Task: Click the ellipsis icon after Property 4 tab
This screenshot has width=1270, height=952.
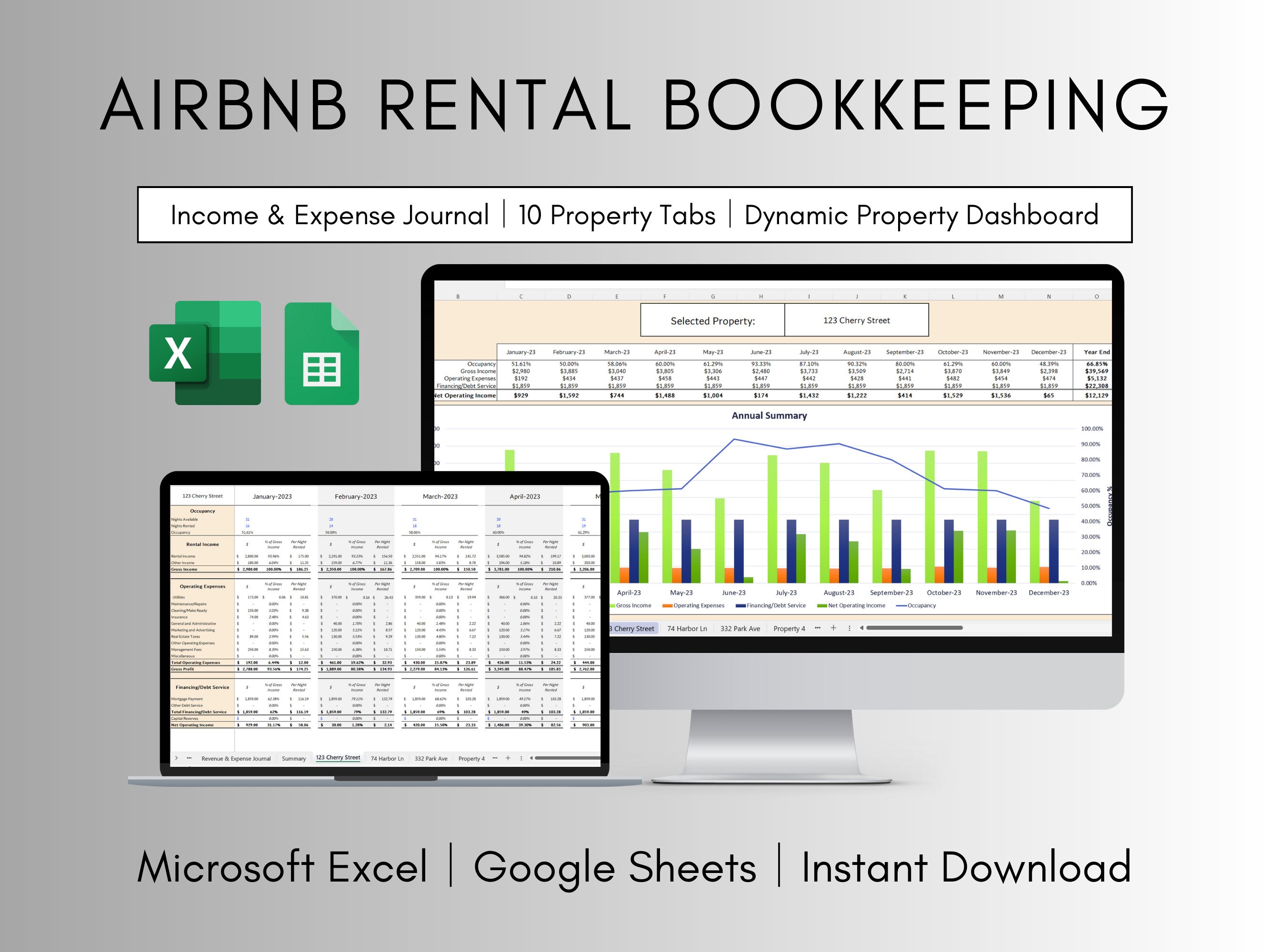Action: [818, 628]
